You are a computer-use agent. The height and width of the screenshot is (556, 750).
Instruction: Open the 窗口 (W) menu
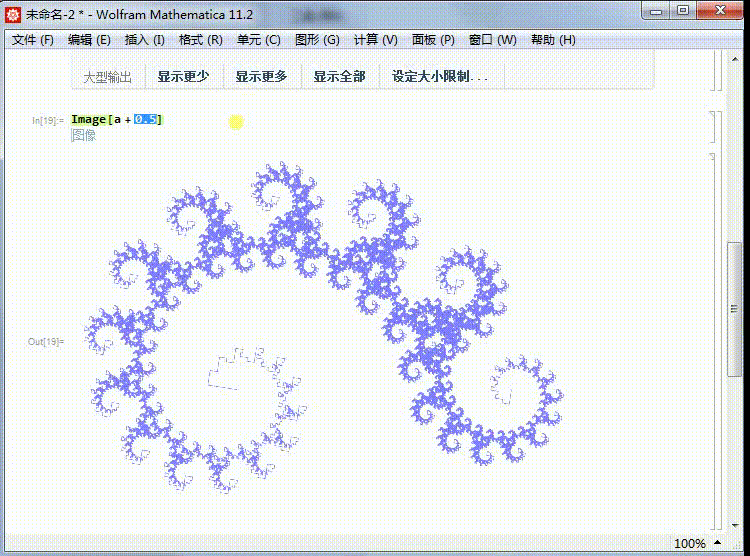pyautogui.click(x=493, y=40)
